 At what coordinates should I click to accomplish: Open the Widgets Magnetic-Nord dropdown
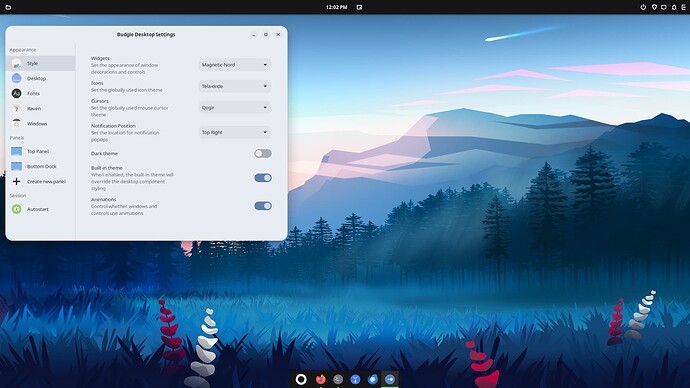[x=235, y=65]
